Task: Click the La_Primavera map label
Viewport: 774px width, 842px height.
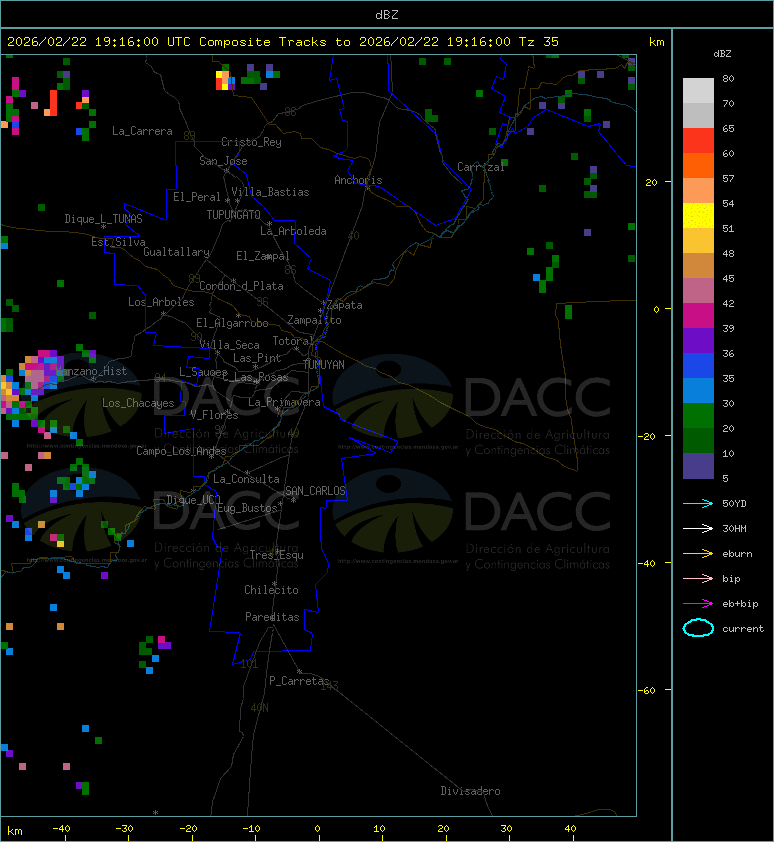Action: tap(284, 402)
